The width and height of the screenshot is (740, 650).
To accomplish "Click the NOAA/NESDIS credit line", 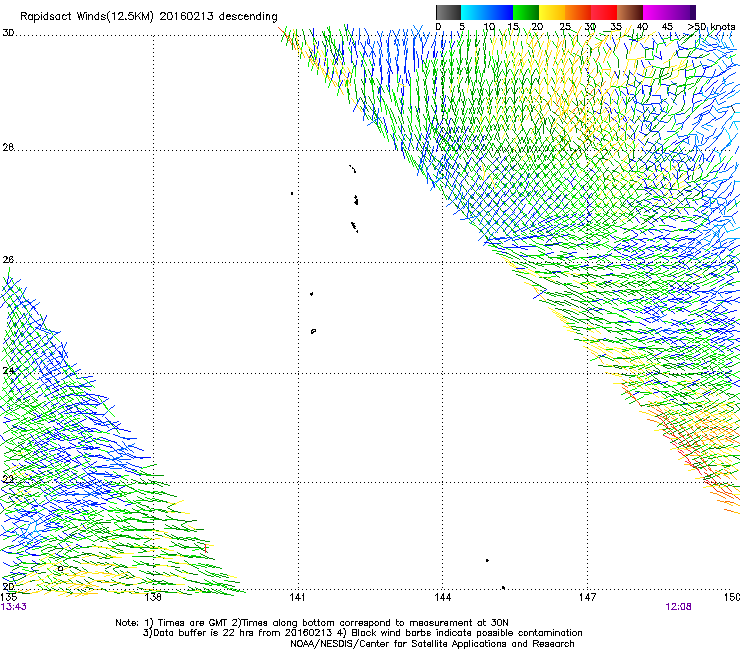I will (x=432, y=644).
